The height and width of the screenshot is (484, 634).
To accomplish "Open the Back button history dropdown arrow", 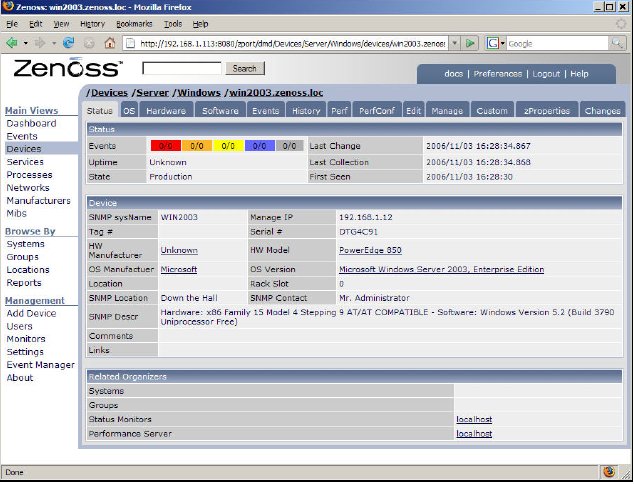I will click(x=25, y=43).
